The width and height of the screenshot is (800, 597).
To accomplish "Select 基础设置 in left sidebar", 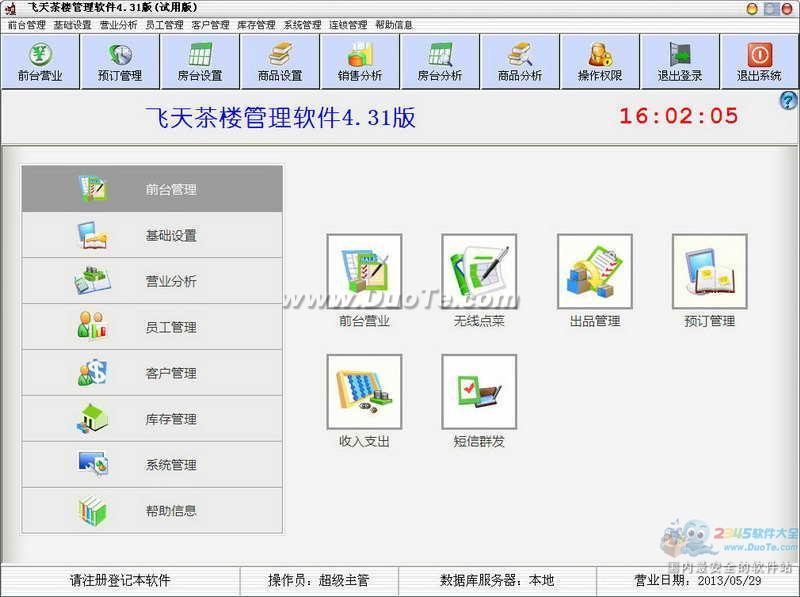I will point(152,235).
